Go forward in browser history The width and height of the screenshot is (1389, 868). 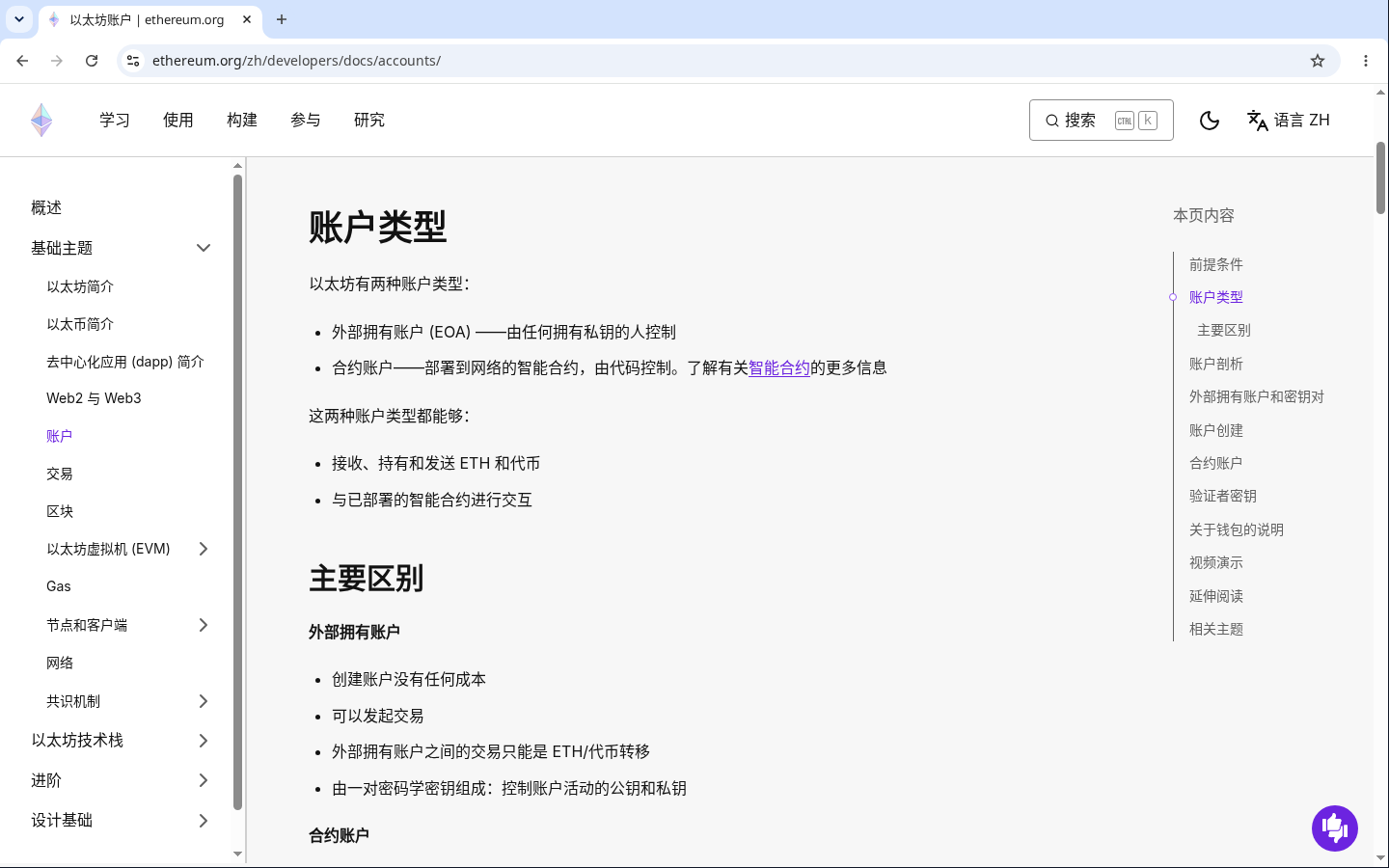pyautogui.click(x=57, y=61)
